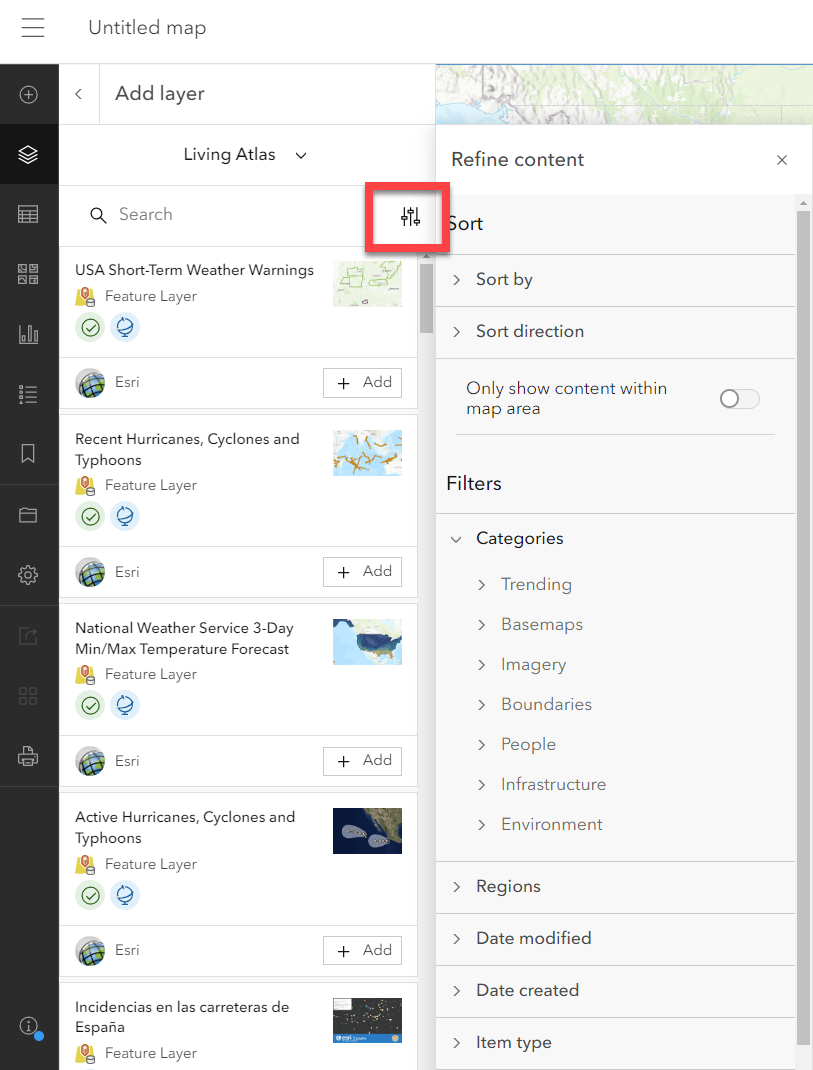Open the Basemap gallery icon
The width and height of the screenshot is (813, 1070).
click(x=28, y=274)
